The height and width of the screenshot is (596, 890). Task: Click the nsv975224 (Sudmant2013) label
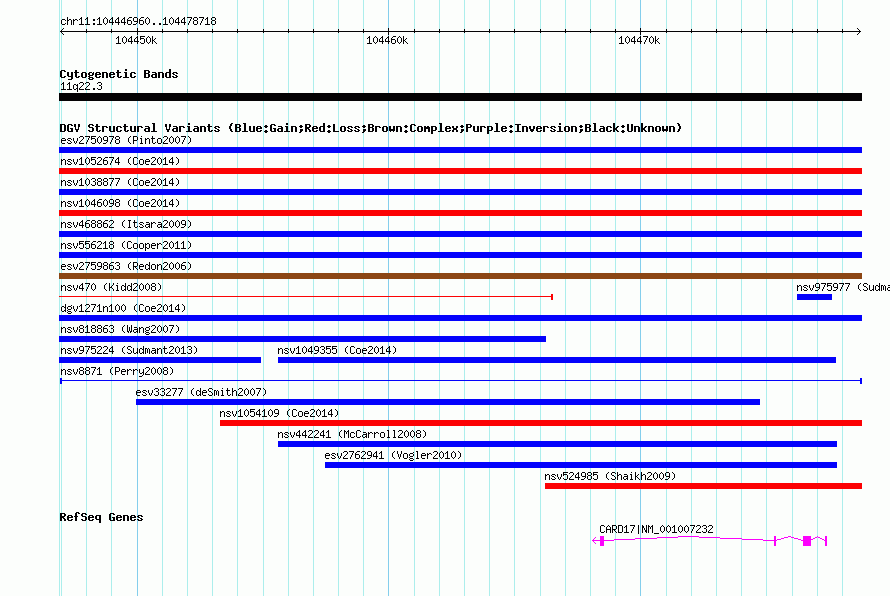coord(129,350)
